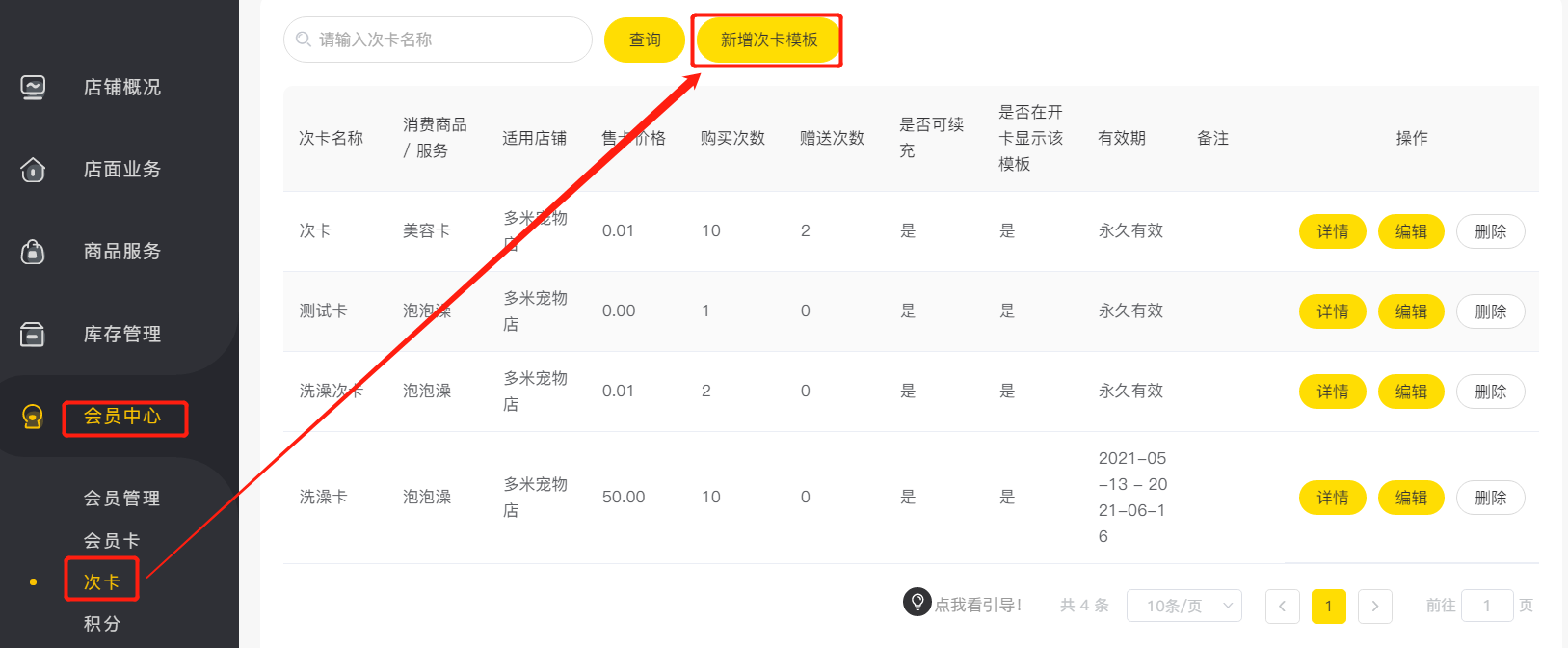Viewport: 1568px width, 648px height.
Task: Click the 库存管理 box icon
Action: coord(33,335)
